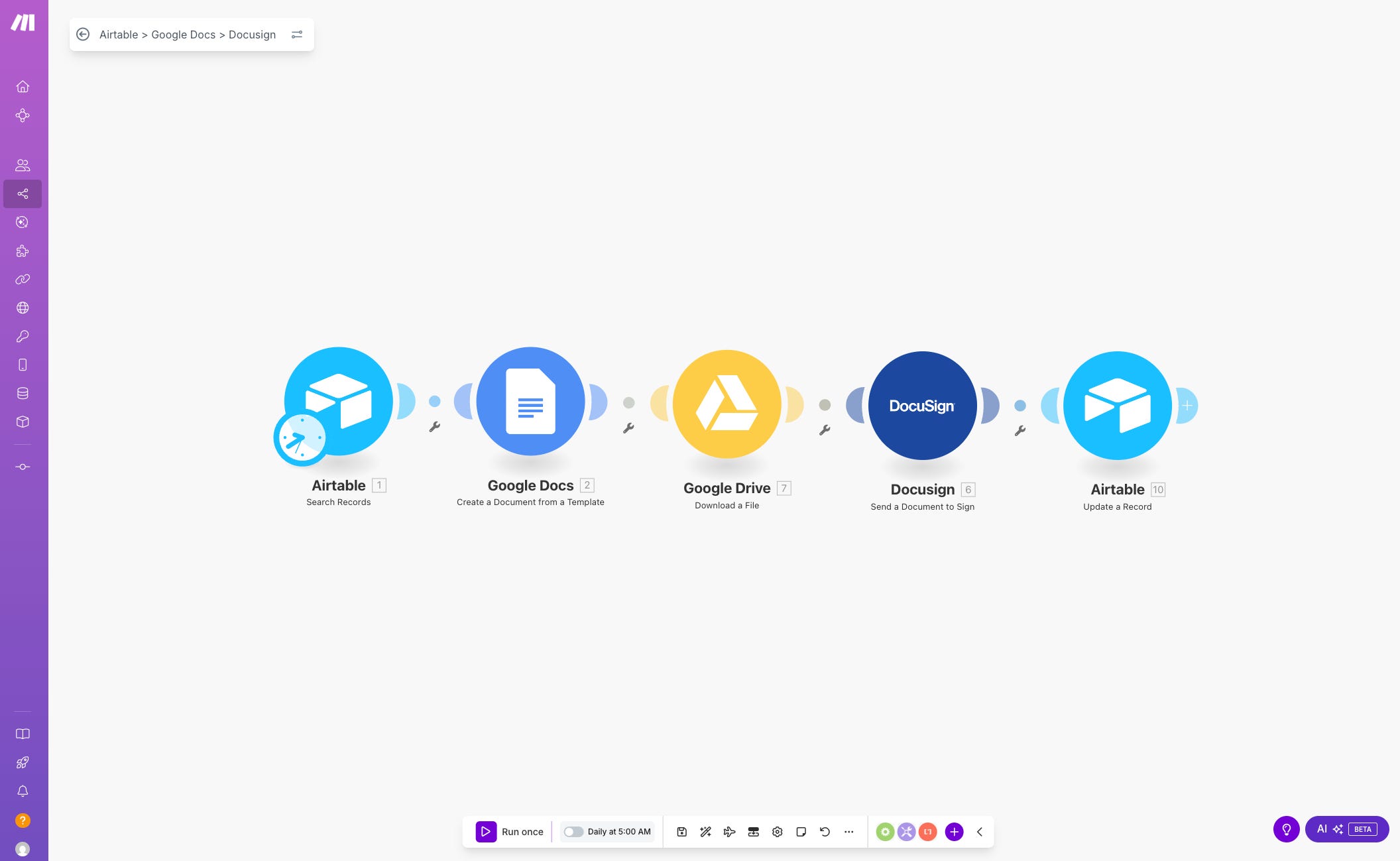
Task: Click the purple plus favorites button
Action: coord(954,831)
